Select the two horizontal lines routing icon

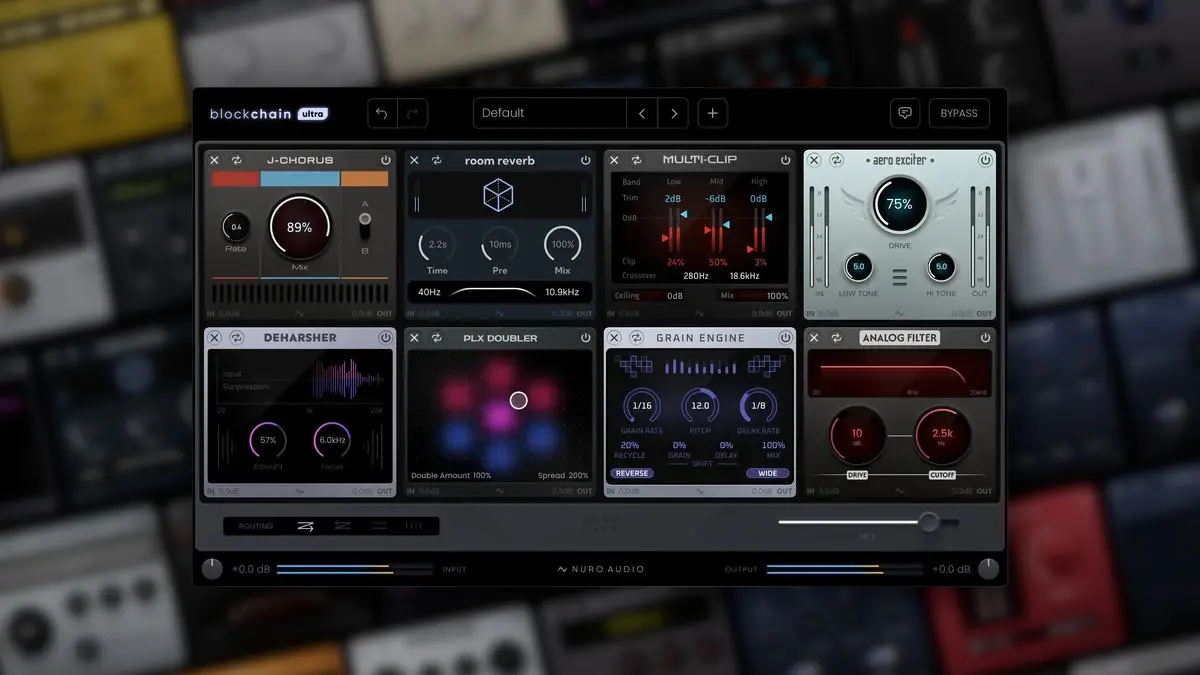pos(378,526)
